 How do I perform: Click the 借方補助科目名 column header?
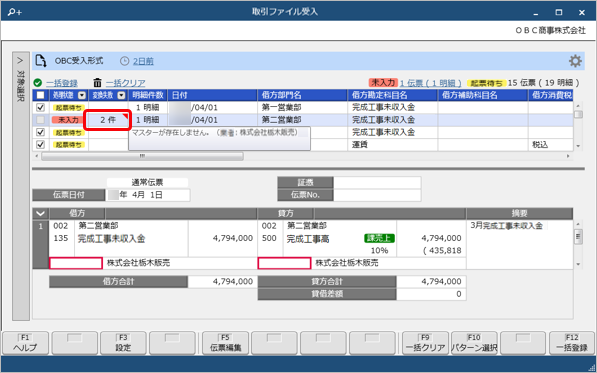pyautogui.click(x=483, y=95)
